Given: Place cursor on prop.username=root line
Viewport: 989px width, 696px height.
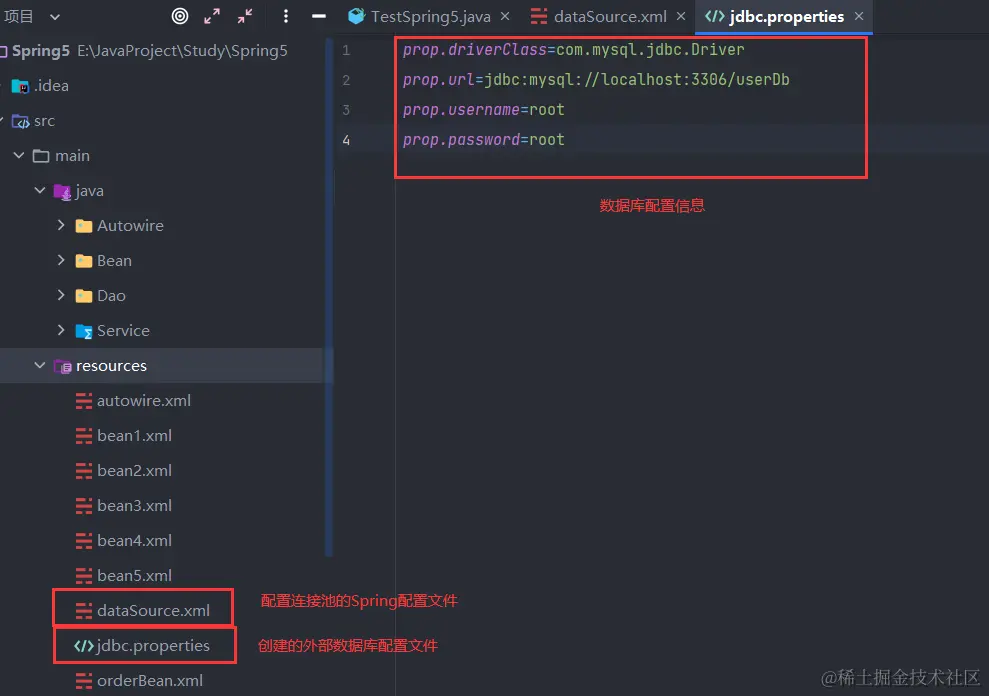Looking at the screenshot, I should [x=483, y=110].
